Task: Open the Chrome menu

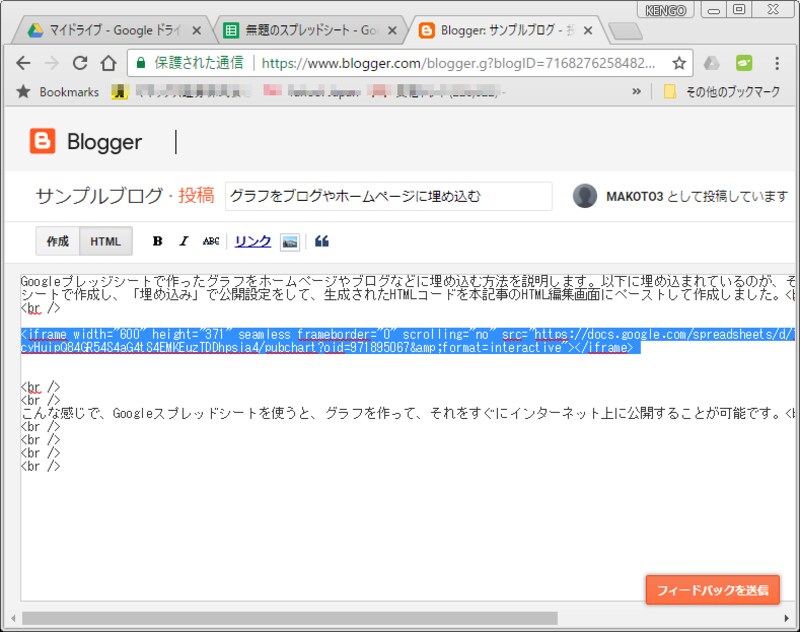Action: pyautogui.click(x=779, y=62)
